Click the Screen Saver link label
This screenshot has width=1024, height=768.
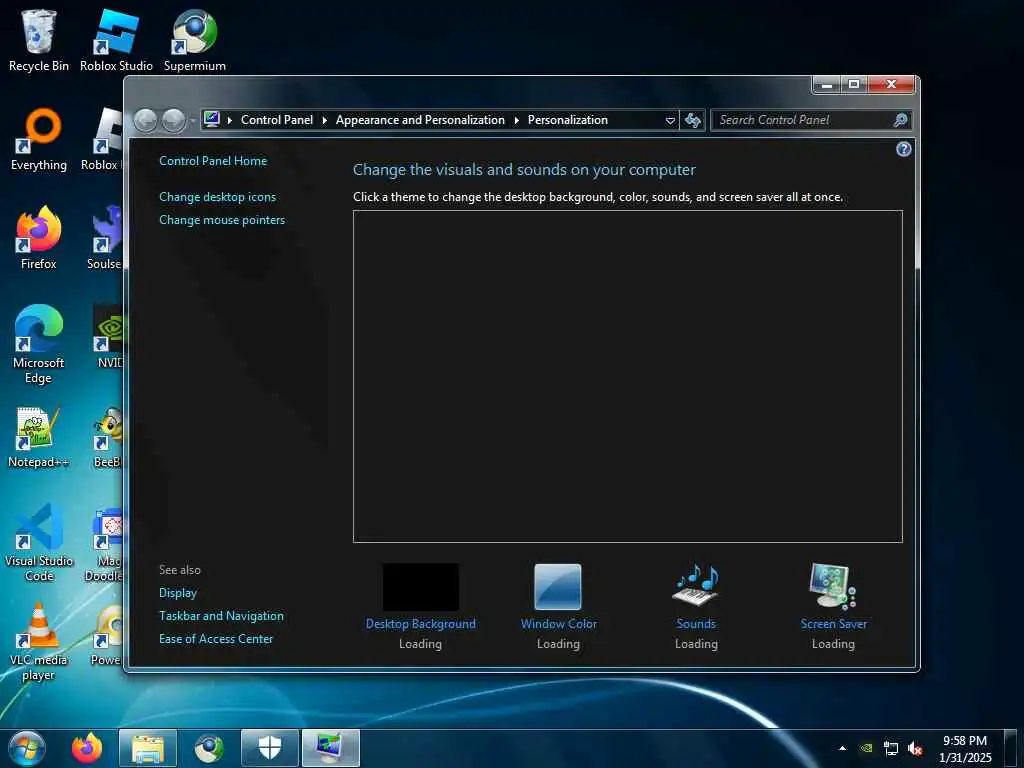(x=833, y=624)
